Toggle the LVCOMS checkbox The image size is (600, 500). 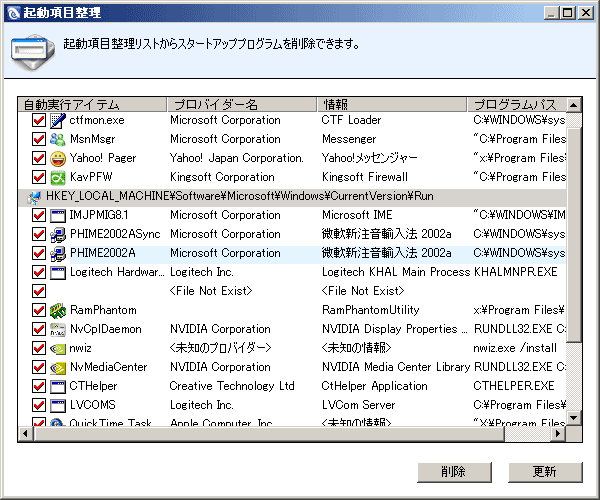pos(39,406)
